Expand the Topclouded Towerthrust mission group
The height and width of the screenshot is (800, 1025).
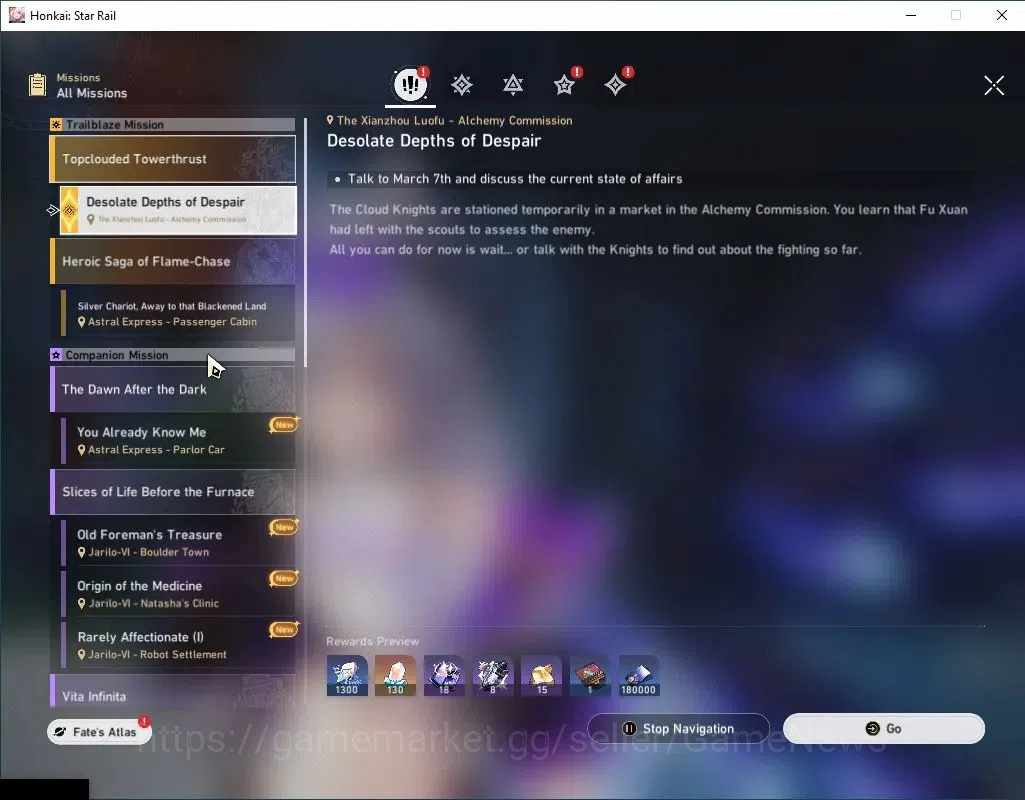173,159
